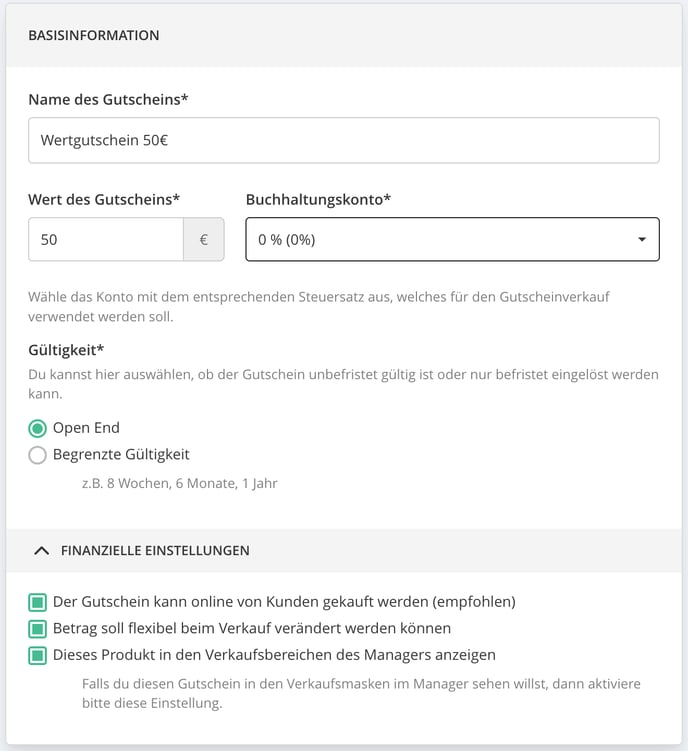The image size is (688, 751).
Task: Toggle flexible amount at sale checkbox
Action: tap(37, 628)
